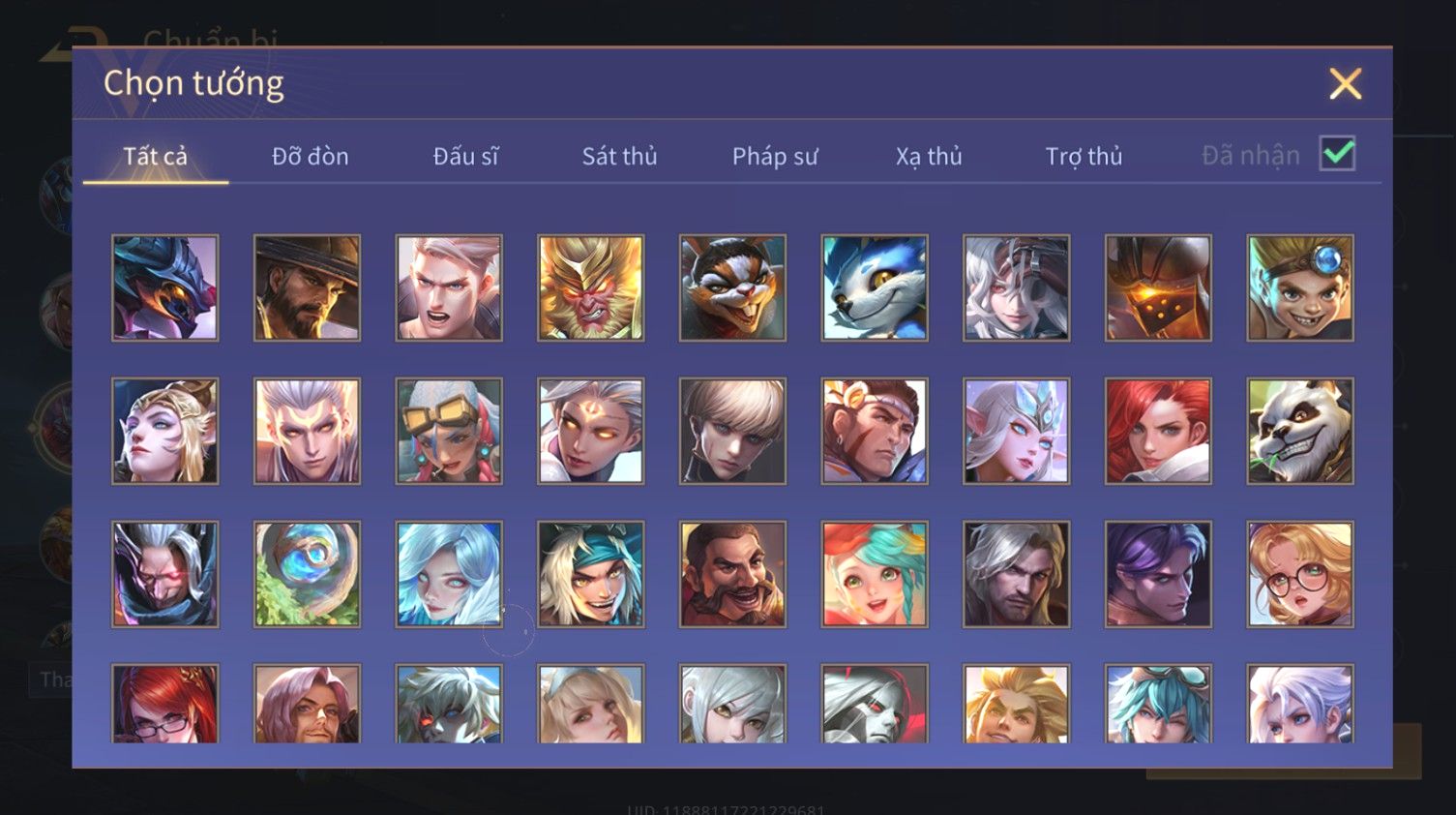Select the bearded cowboy hat hero
This screenshot has width=1456, height=815.
pos(307,287)
